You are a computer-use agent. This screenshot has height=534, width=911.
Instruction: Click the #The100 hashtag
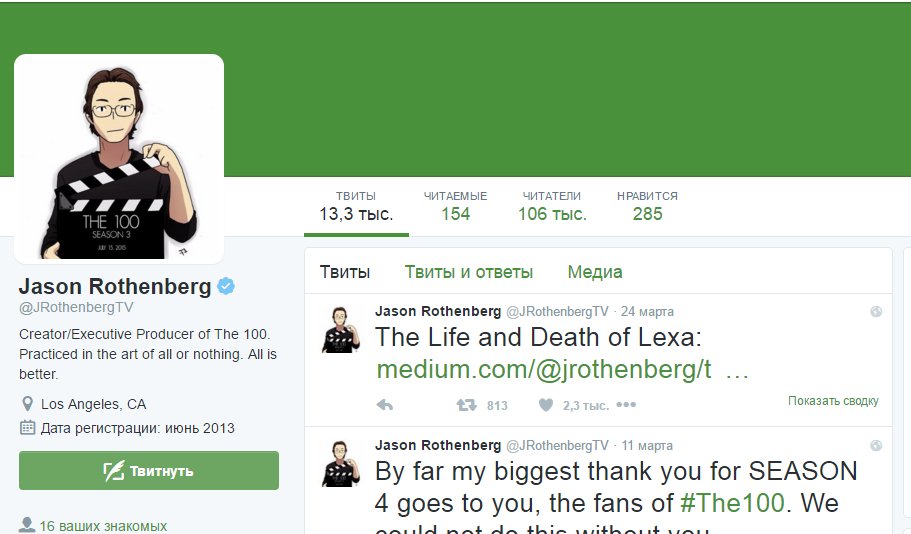tap(732, 503)
